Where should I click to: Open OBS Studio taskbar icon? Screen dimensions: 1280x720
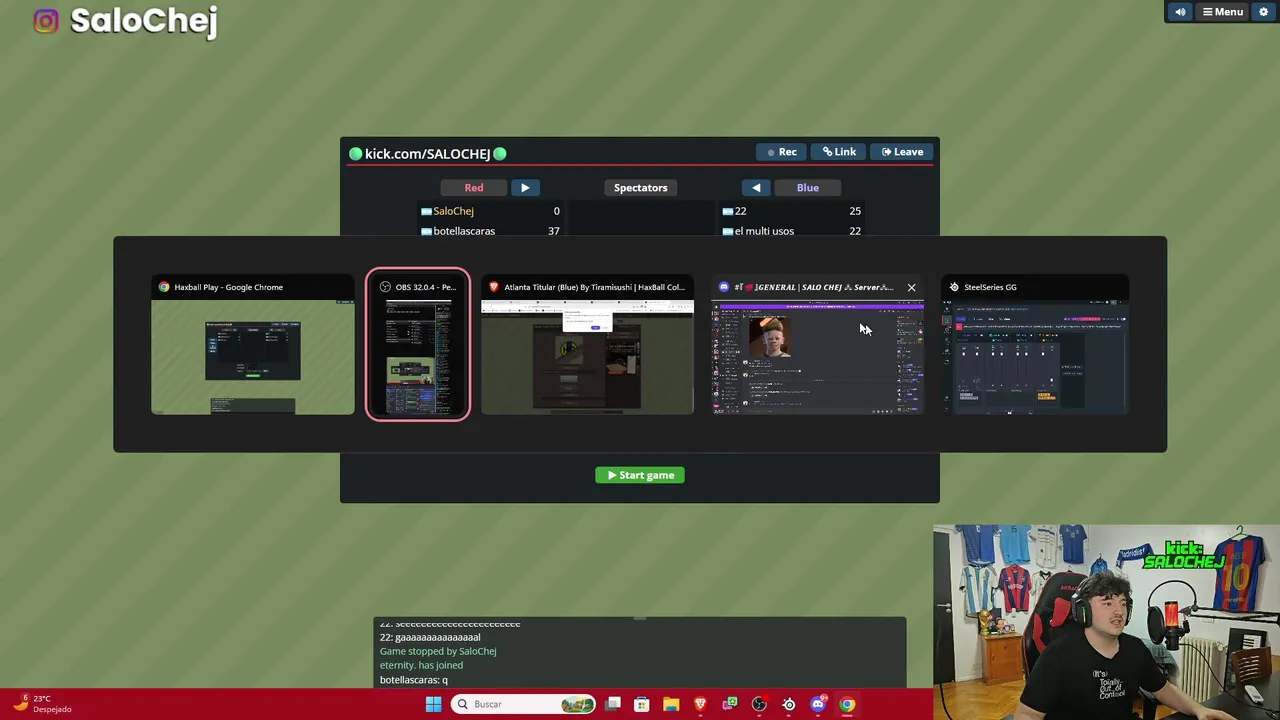coord(759,704)
